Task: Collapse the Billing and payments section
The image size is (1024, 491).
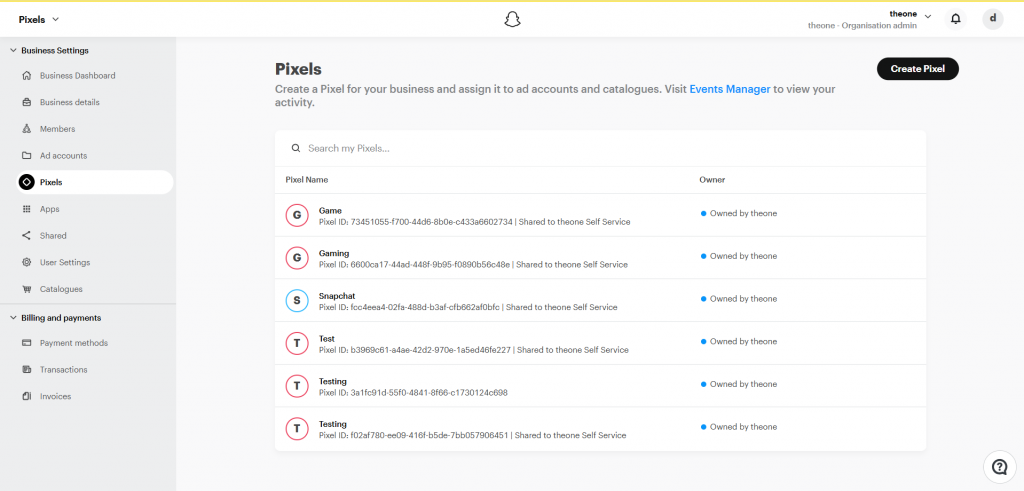Action: 13,318
